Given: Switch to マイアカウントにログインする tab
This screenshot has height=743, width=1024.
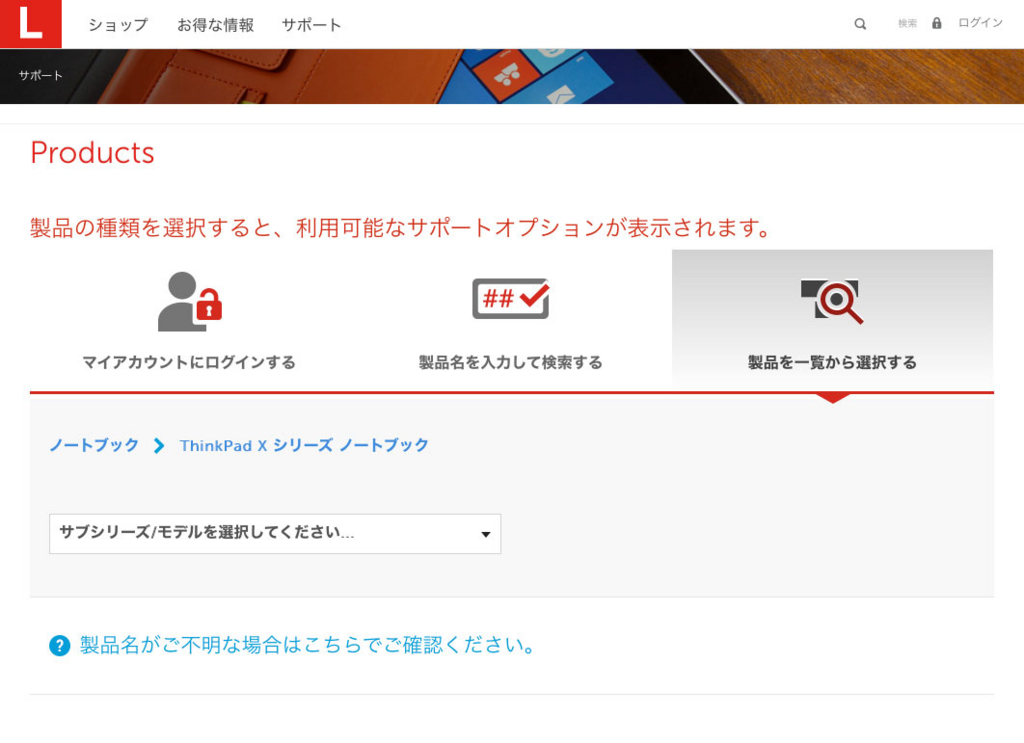Looking at the screenshot, I should 190,363.
